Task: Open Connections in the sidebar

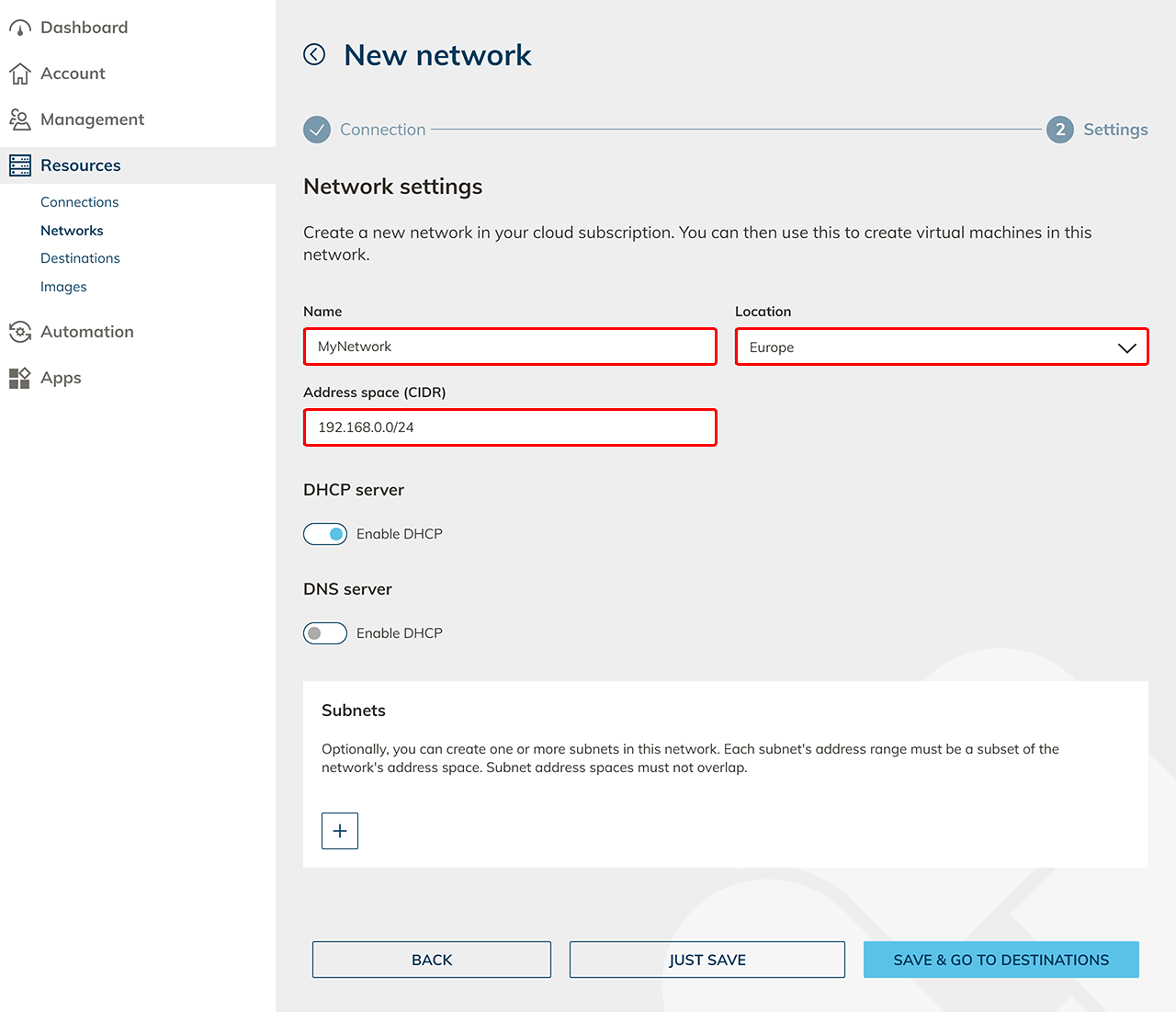Action: pyautogui.click(x=79, y=202)
